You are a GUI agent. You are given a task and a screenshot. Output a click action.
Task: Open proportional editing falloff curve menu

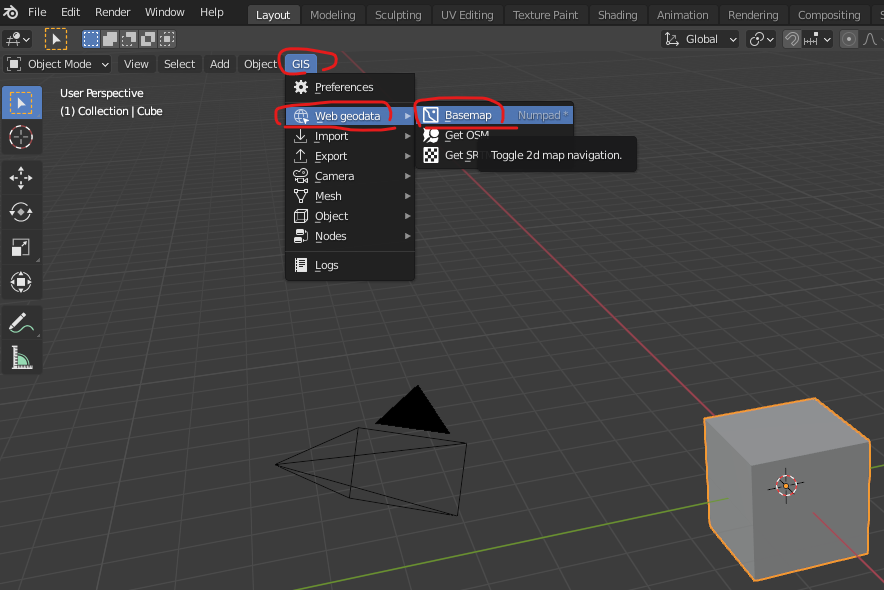[x=871, y=39]
